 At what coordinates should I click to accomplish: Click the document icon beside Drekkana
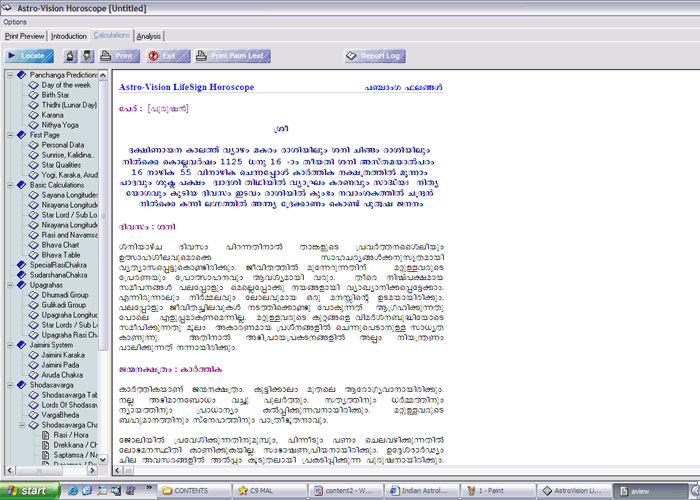tap(46, 445)
